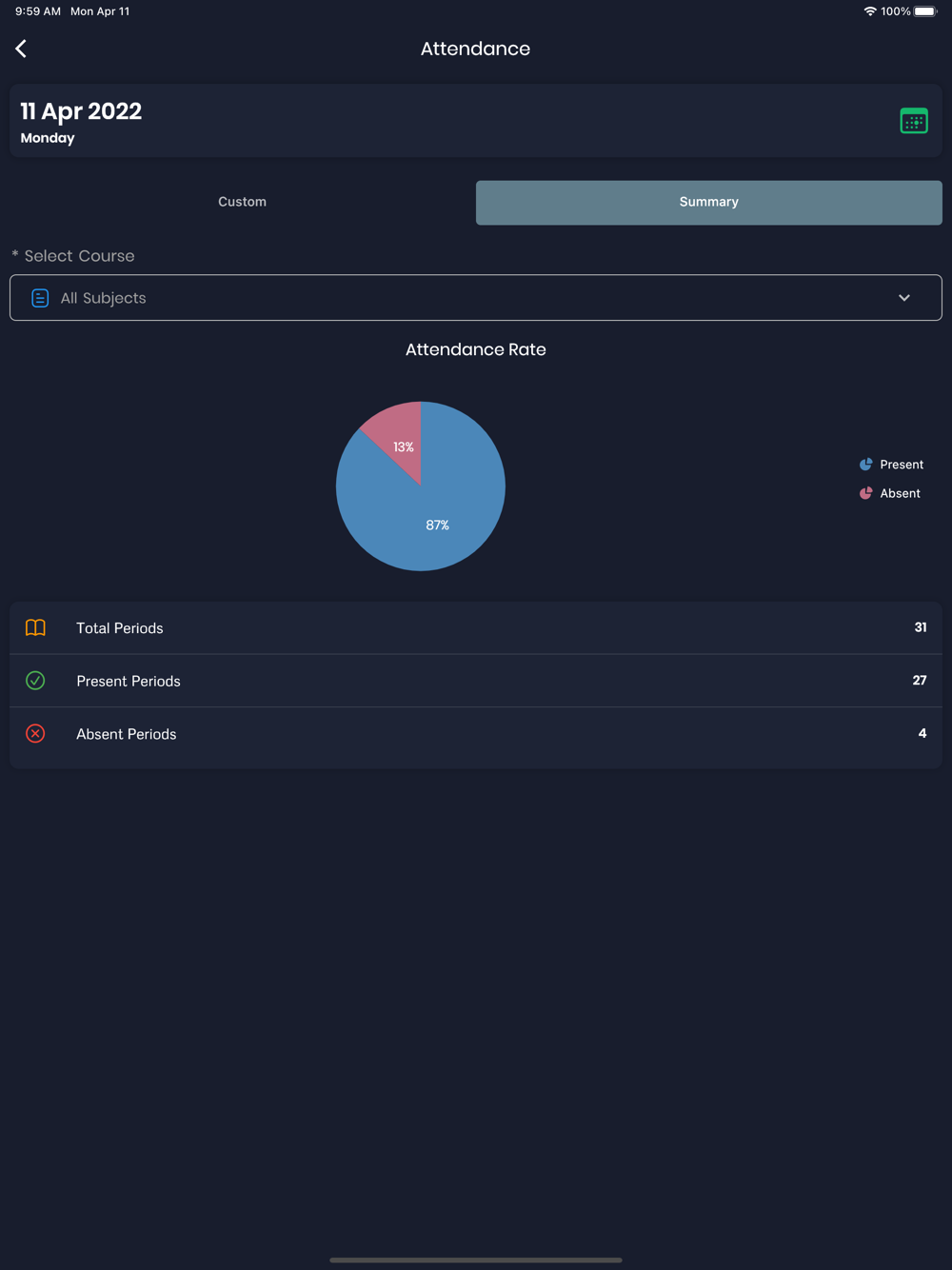Select the Summary tab

[x=709, y=202]
